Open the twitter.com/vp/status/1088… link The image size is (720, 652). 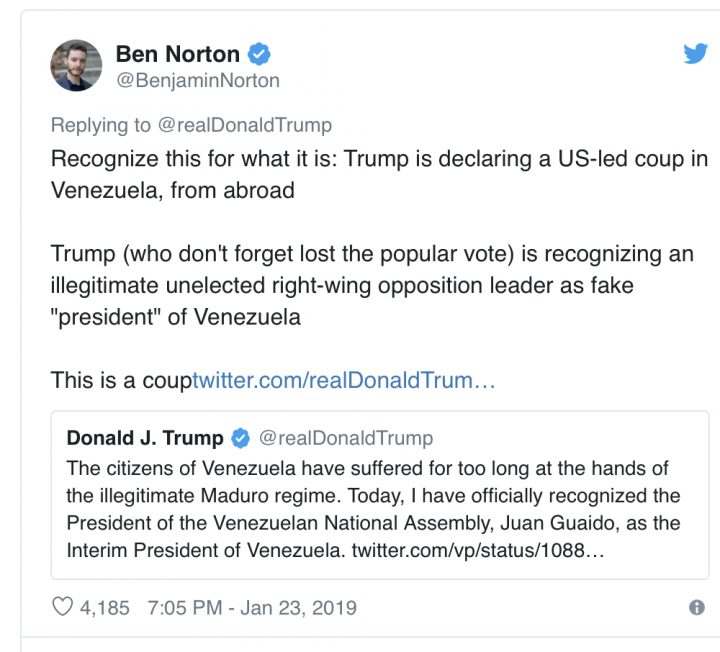pyautogui.click(x=479, y=550)
